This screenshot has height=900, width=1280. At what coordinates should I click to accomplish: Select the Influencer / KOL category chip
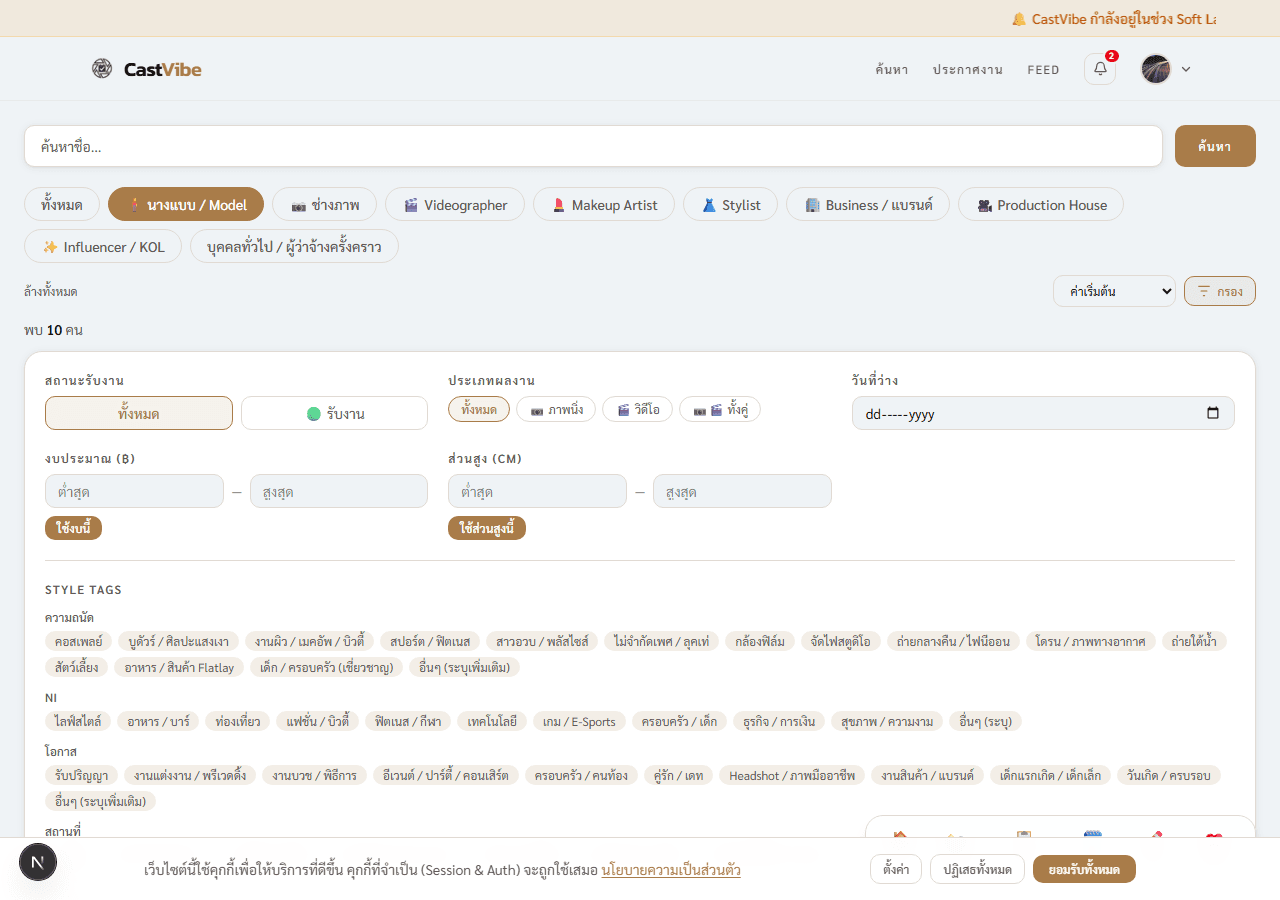tap(103, 246)
